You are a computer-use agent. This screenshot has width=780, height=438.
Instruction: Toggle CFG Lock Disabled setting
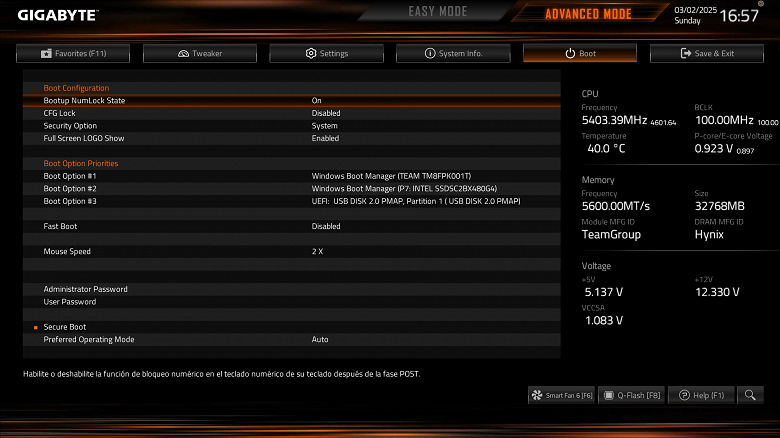[x=326, y=113]
